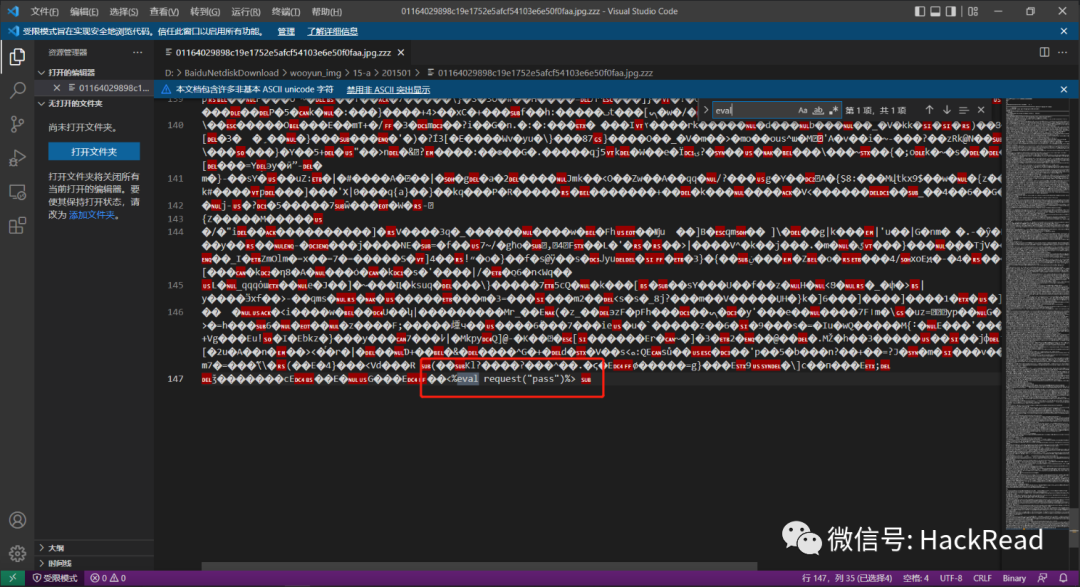The width and height of the screenshot is (1080, 587).
Task: Collapse the 打开的编辑器 section
Action: pyautogui.click(x=42, y=73)
